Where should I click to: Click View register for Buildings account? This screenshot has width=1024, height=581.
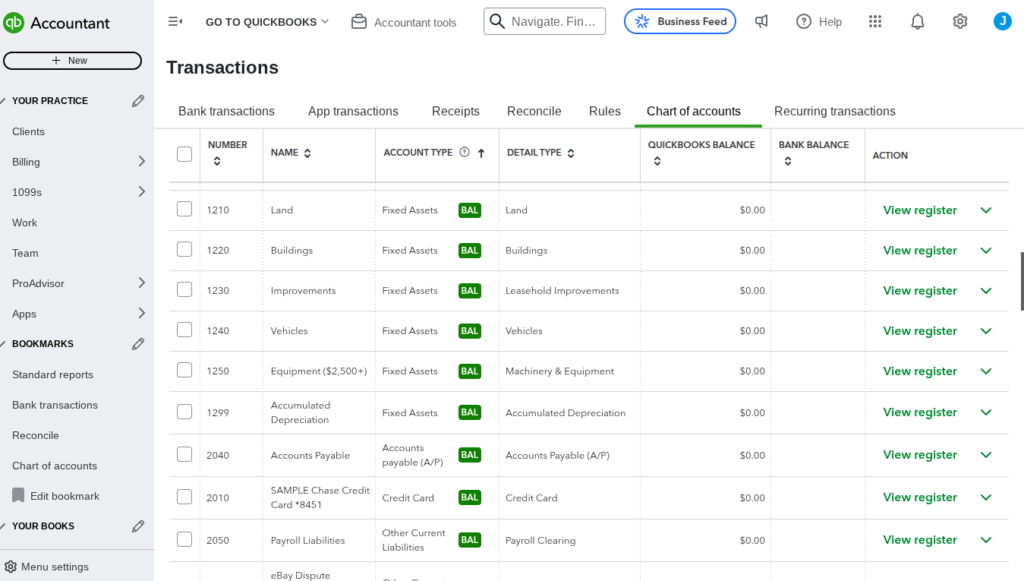click(x=919, y=250)
